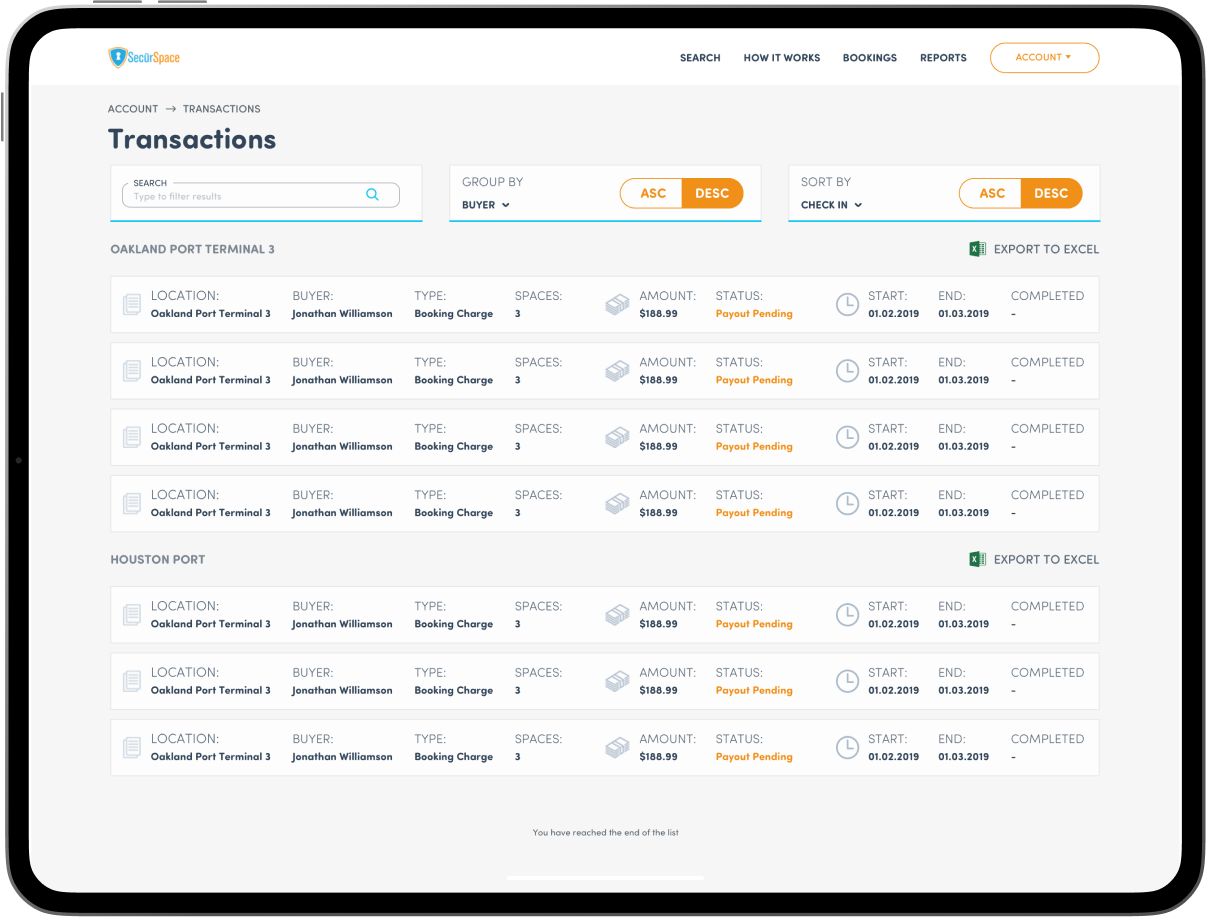Click clock icon in third transaction row

(x=847, y=437)
